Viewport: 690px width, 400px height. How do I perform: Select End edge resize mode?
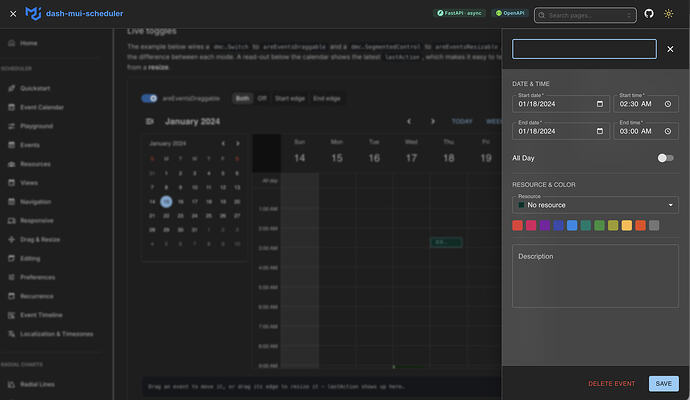coord(327,99)
